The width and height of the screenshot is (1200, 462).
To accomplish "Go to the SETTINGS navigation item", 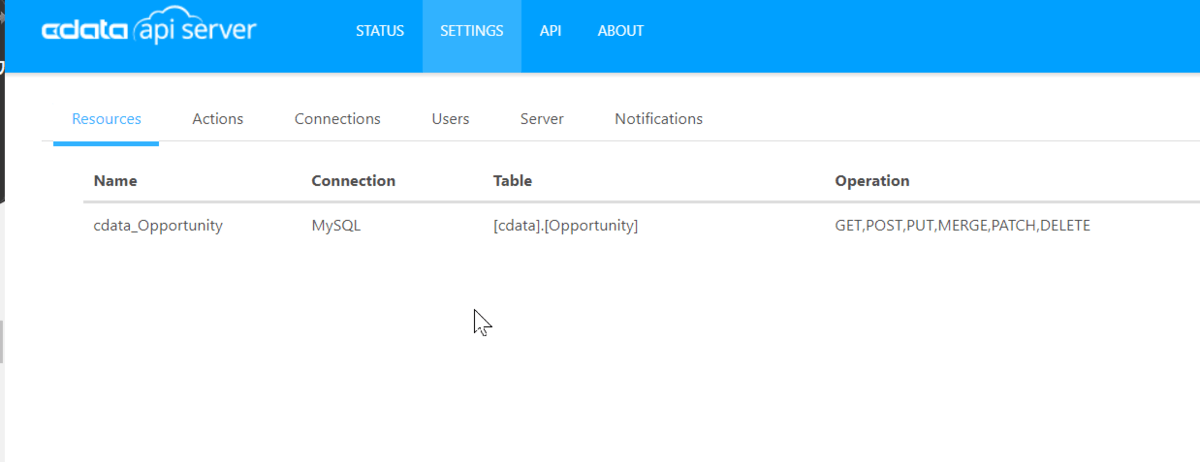I will pos(472,31).
